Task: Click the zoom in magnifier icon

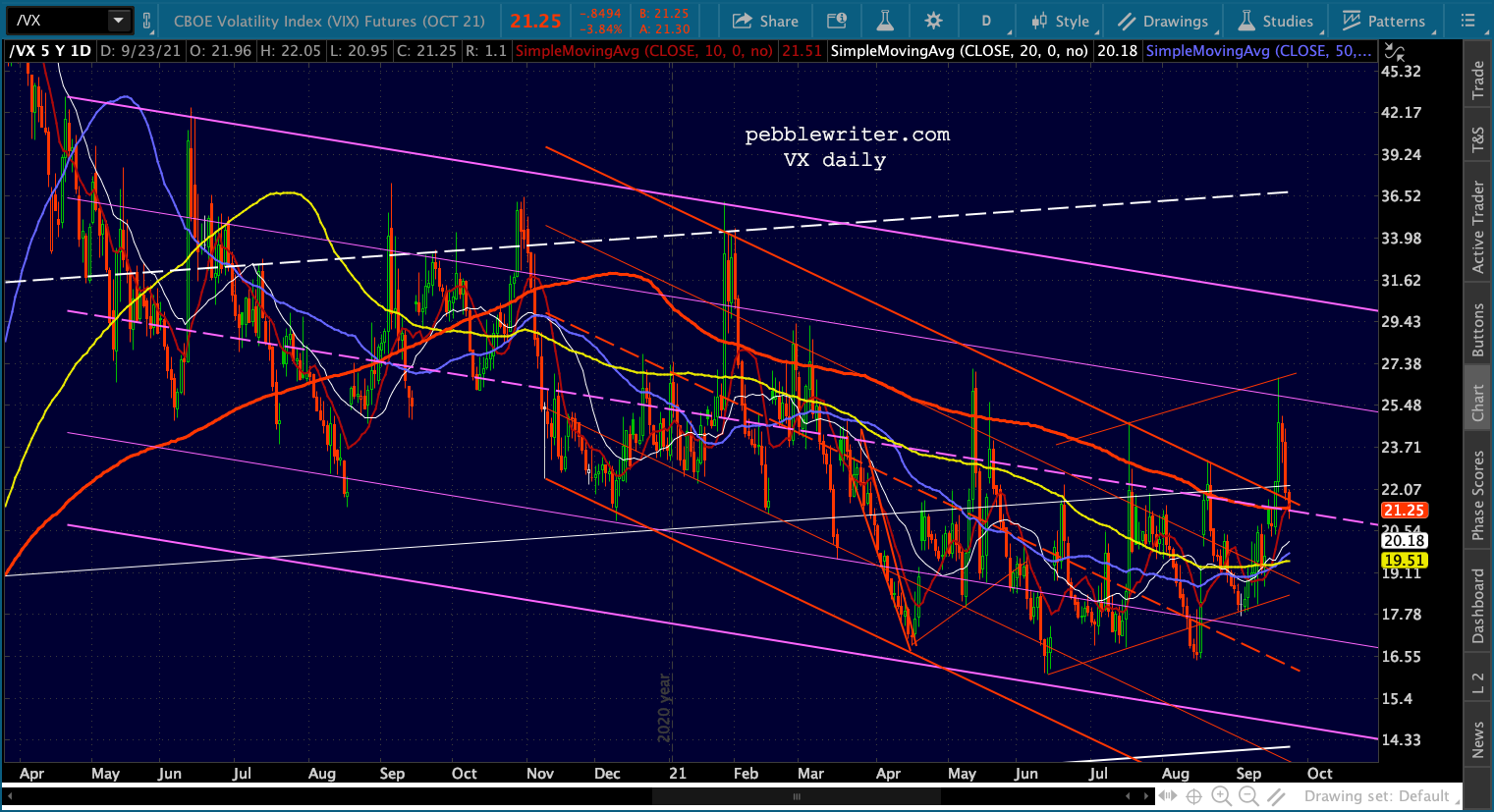Action: 1222,796
